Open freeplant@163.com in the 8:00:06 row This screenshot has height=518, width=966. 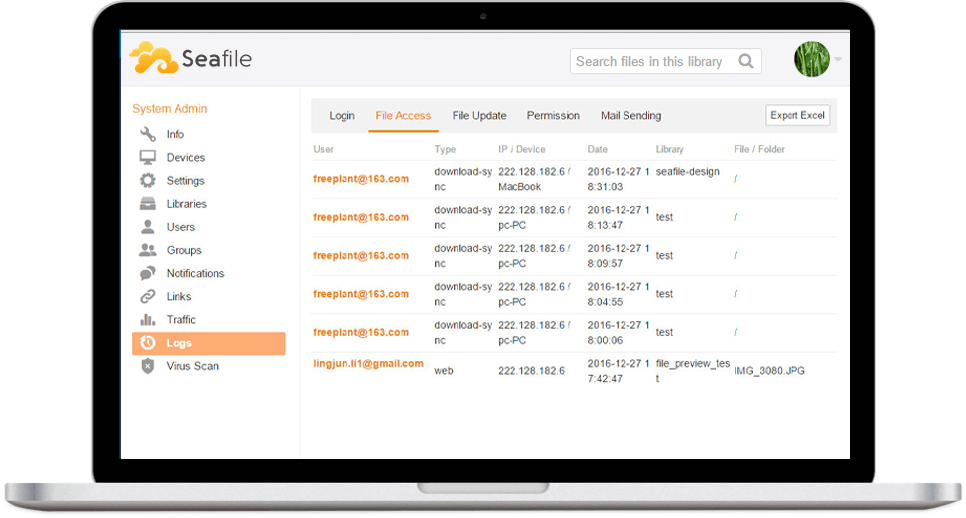pyautogui.click(x=361, y=332)
